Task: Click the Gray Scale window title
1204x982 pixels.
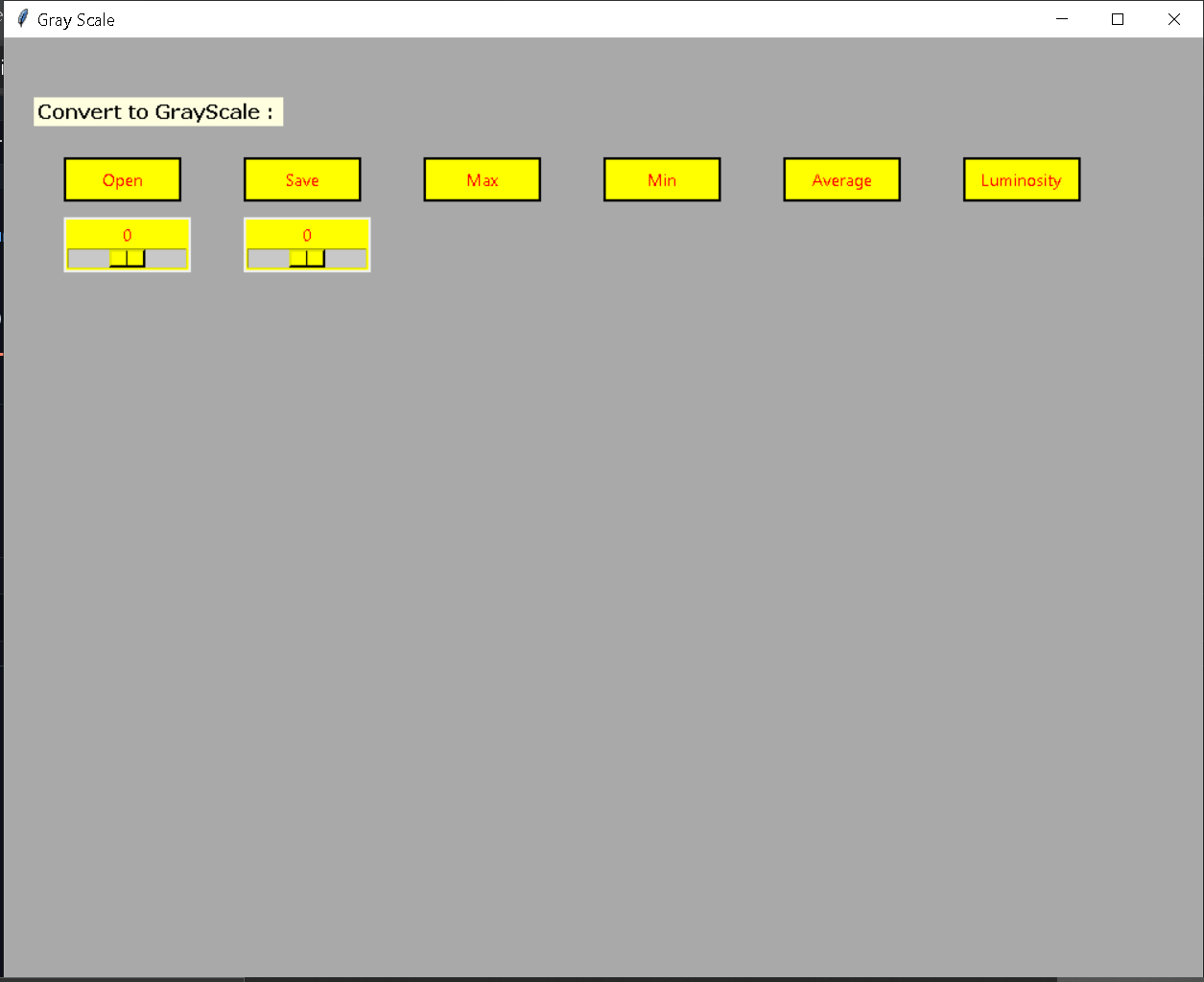Action: tap(76, 19)
